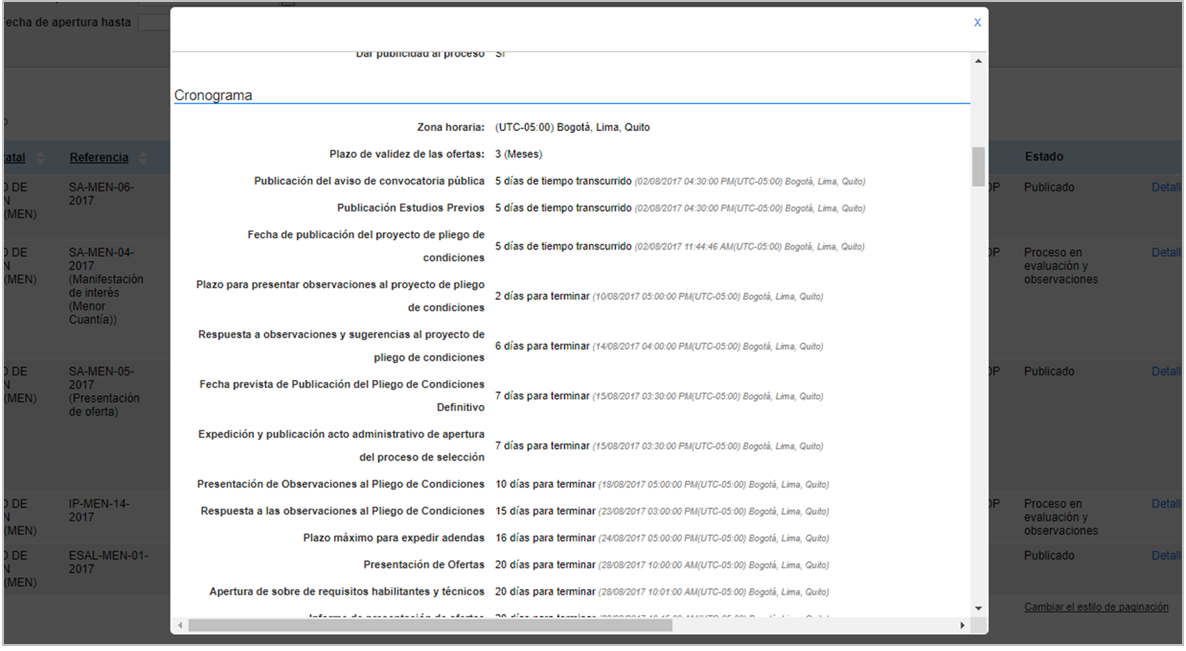Click the Publicado status of SA-MEN-05-2017

1049,371
